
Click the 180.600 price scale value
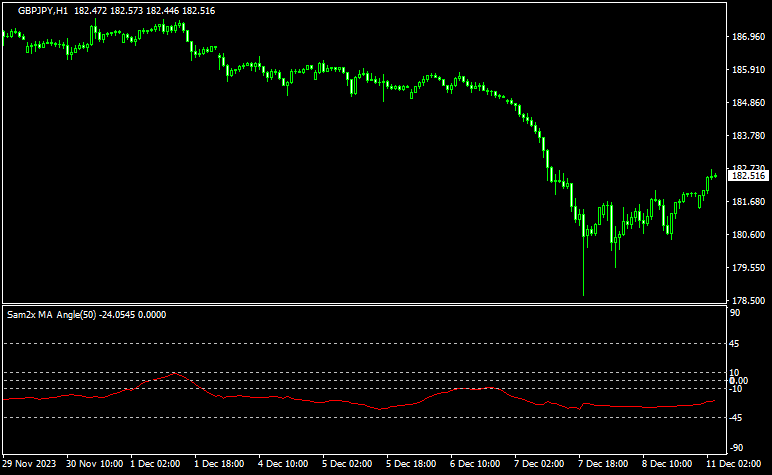[748, 235]
